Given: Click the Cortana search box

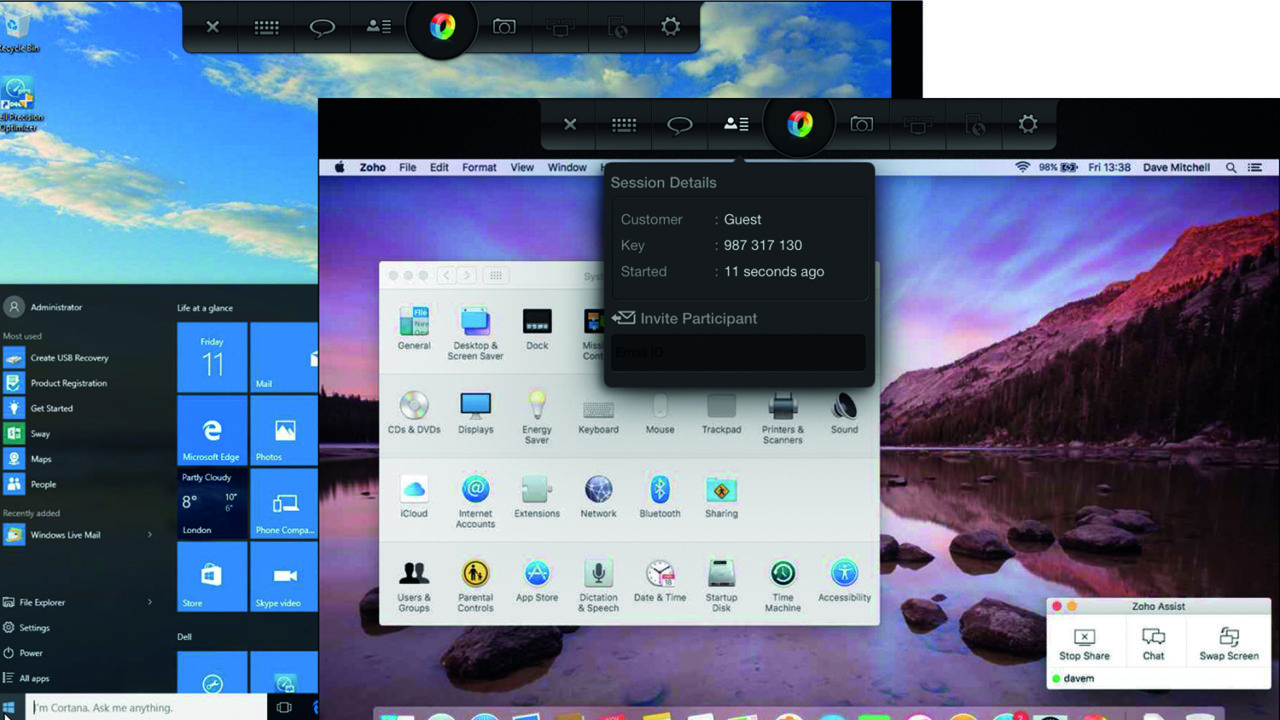Looking at the screenshot, I should pos(145,708).
